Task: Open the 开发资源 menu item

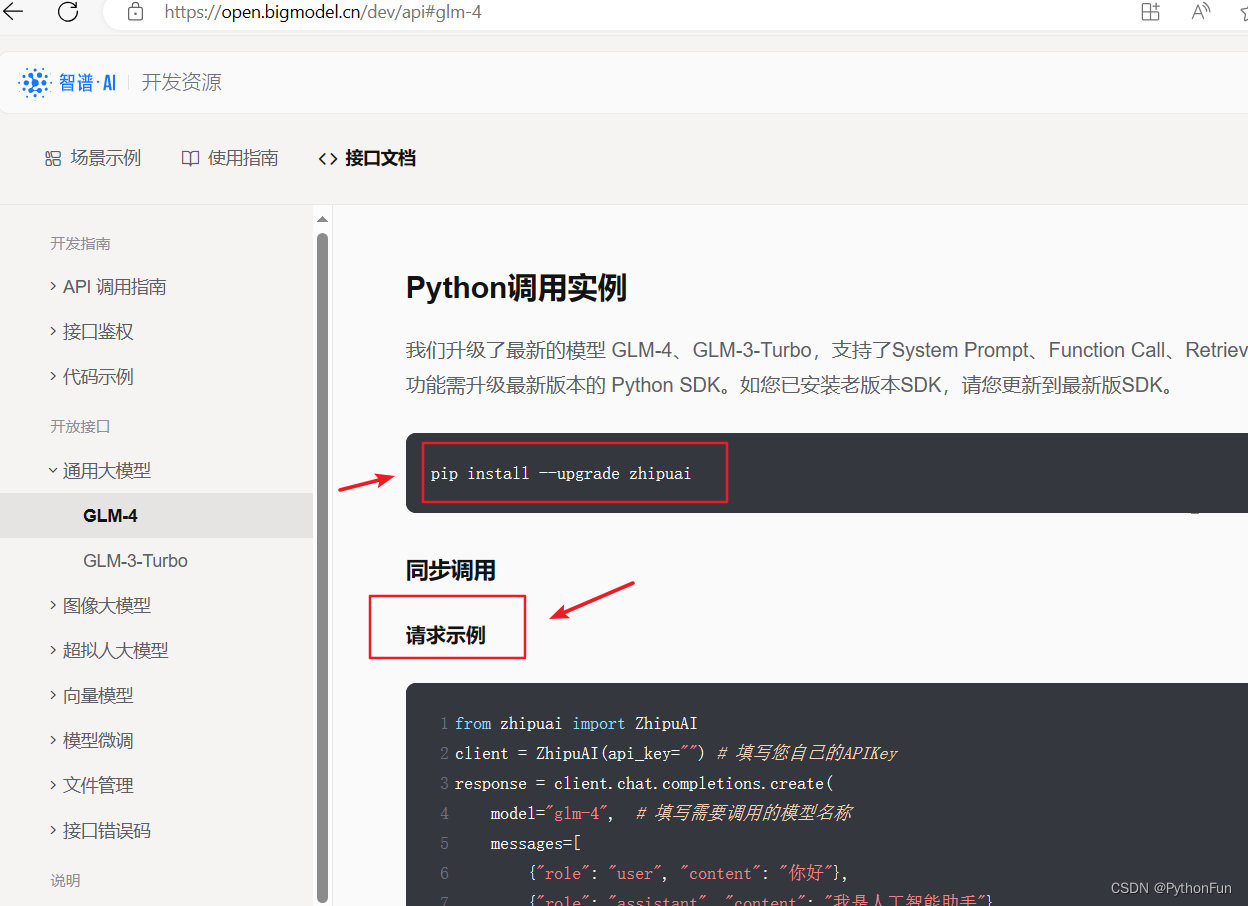Action: [181, 81]
